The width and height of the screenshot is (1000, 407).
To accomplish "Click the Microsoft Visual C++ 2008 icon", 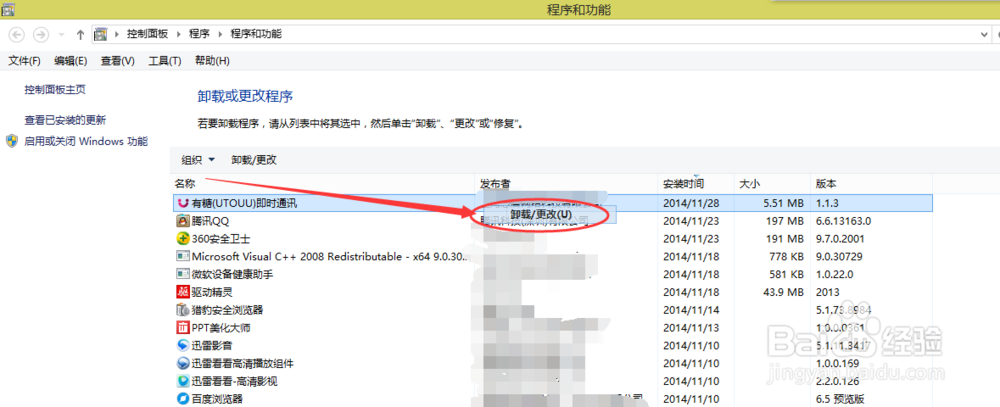I will pyautogui.click(x=183, y=256).
